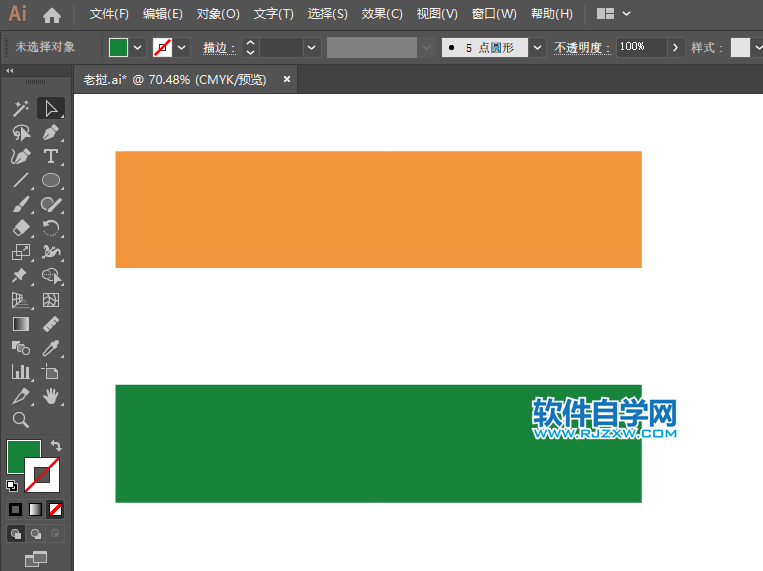The image size is (763, 571).
Task: Select the Ellipse shape tool
Action: click(51, 181)
